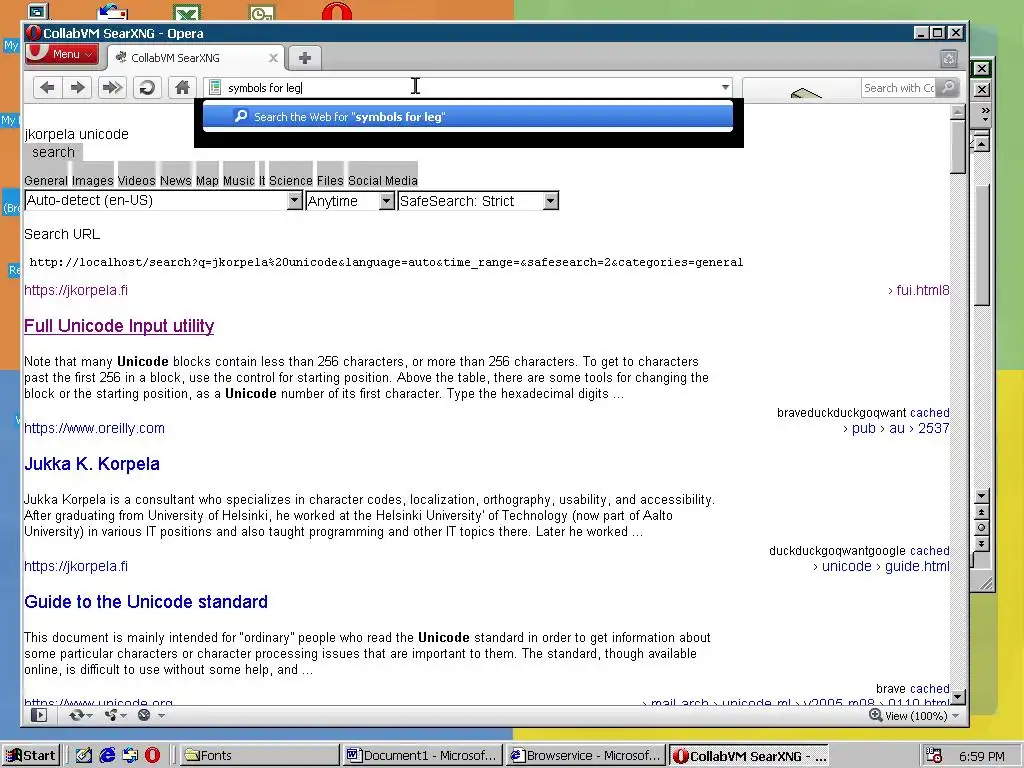Switch to Browservice taskbar button
1024x768 pixels.
point(586,756)
